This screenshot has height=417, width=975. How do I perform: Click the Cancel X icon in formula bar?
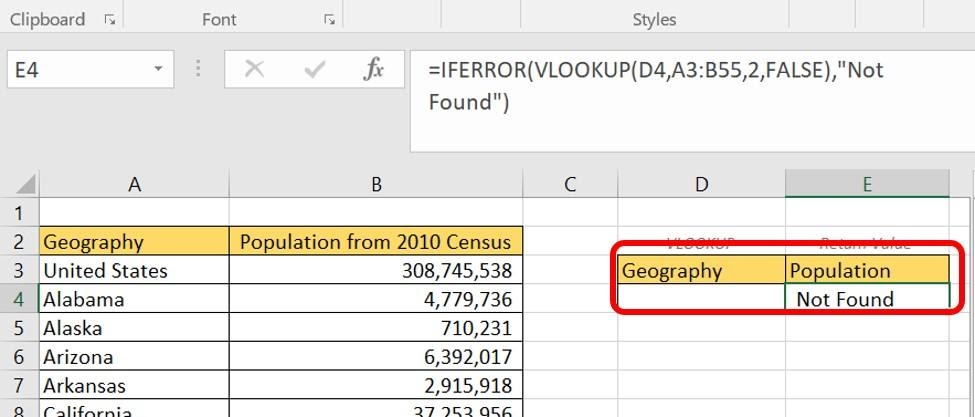(x=255, y=70)
